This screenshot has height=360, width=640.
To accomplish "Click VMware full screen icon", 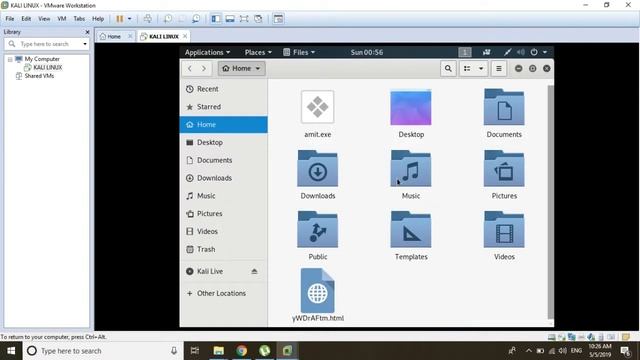I will tap(244, 19).
